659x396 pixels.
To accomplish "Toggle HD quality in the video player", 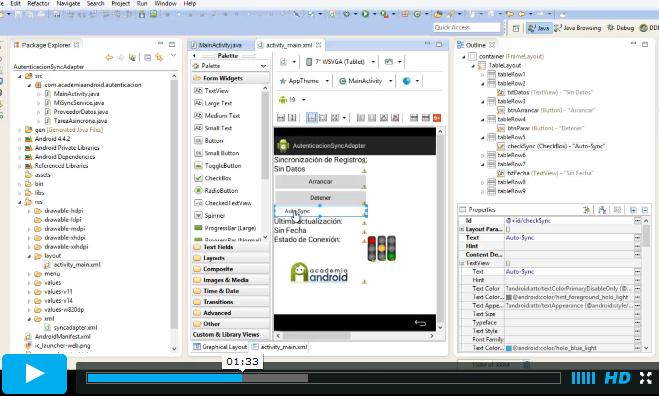I will click(x=617, y=378).
